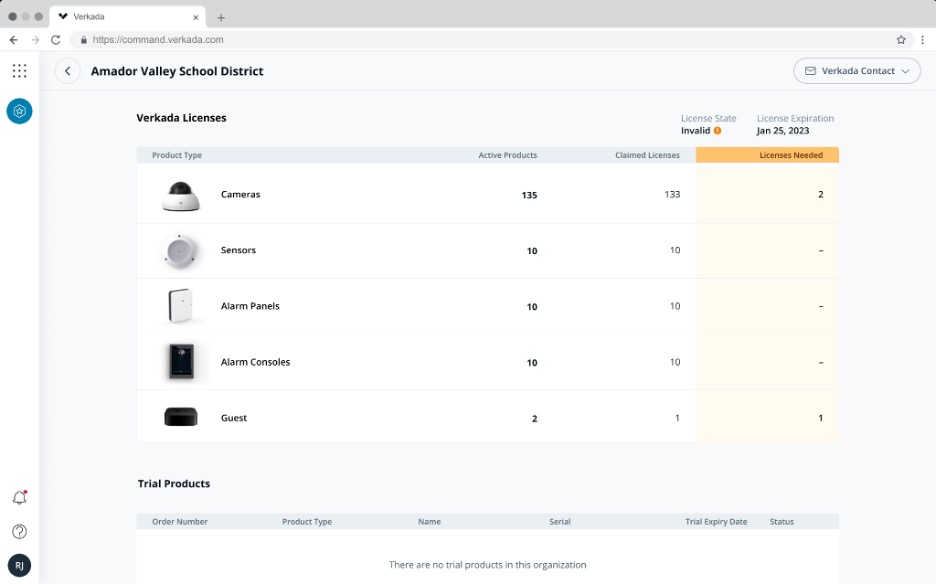Expand the Verkada Contact dropdown

[x=857, y=71]
